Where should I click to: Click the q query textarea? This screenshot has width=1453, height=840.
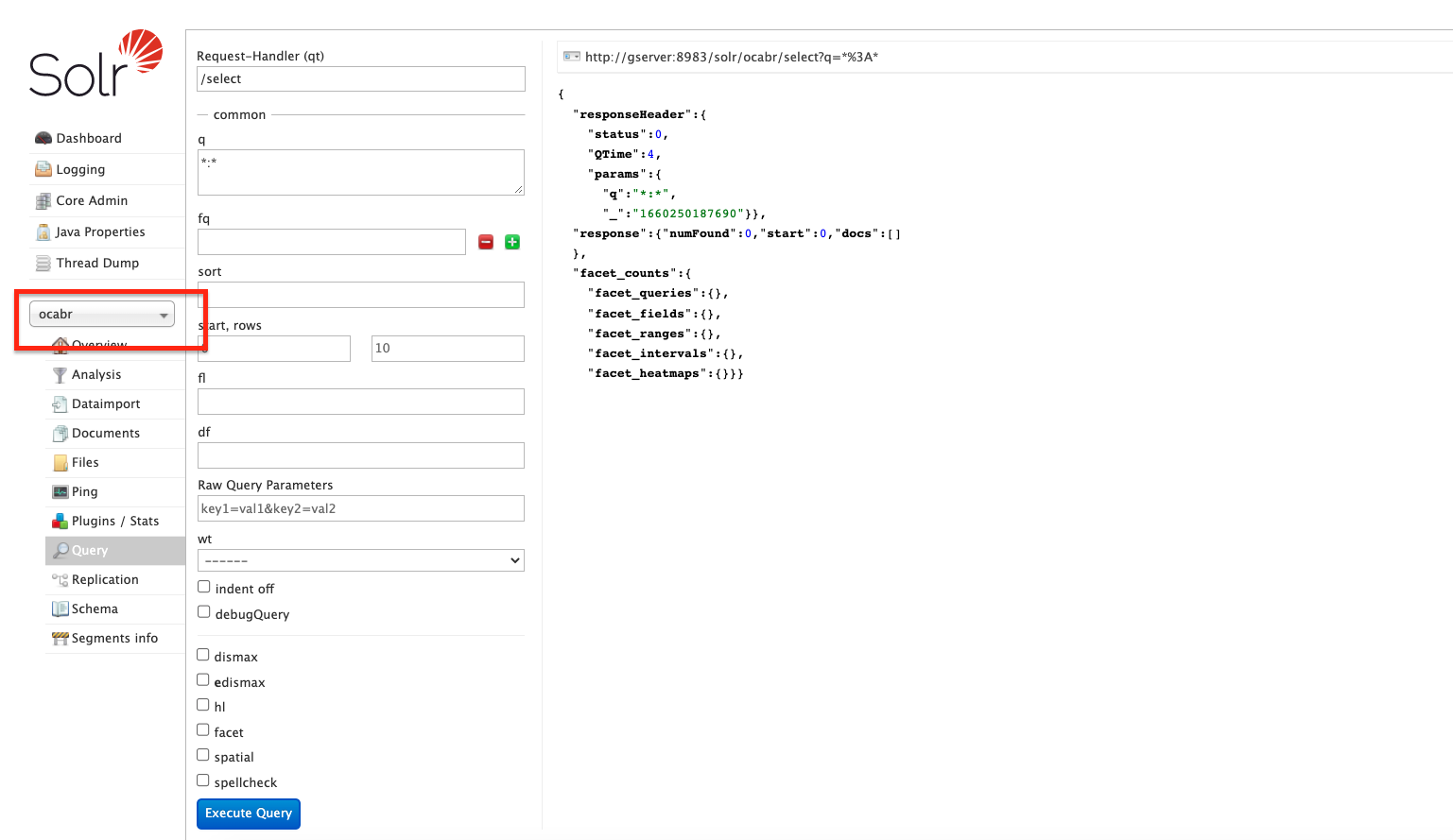[361, 172]
